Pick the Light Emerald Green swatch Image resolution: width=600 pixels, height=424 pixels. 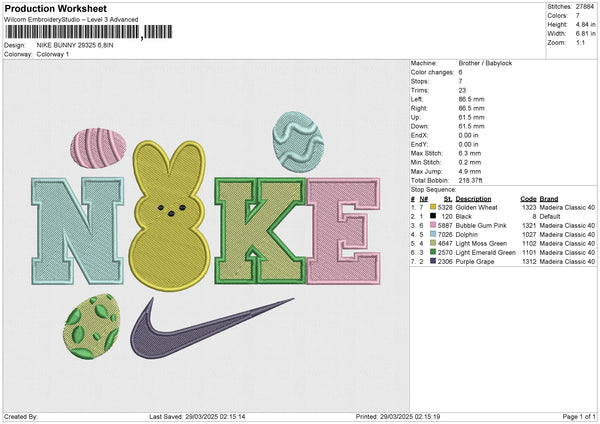coord(434,251)
